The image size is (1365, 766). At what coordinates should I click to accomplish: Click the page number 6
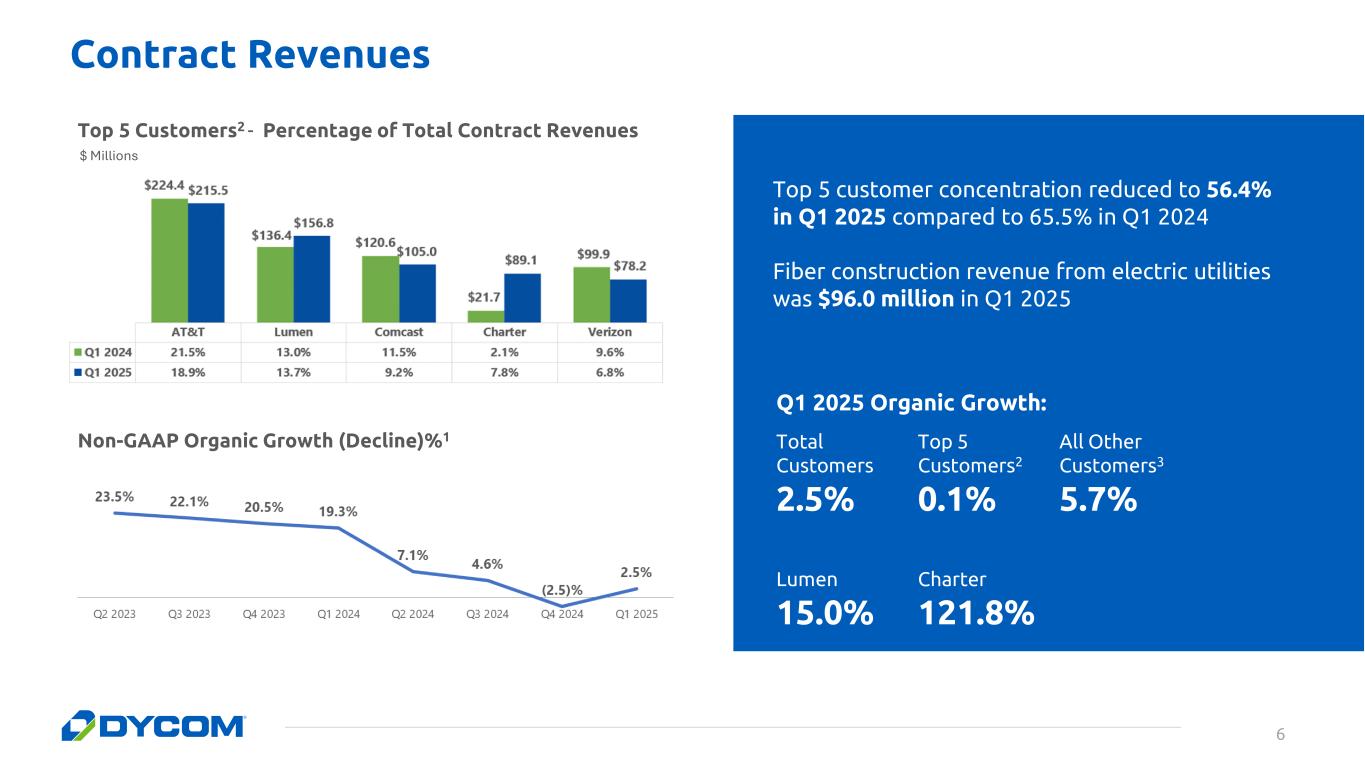point(1279,735)
